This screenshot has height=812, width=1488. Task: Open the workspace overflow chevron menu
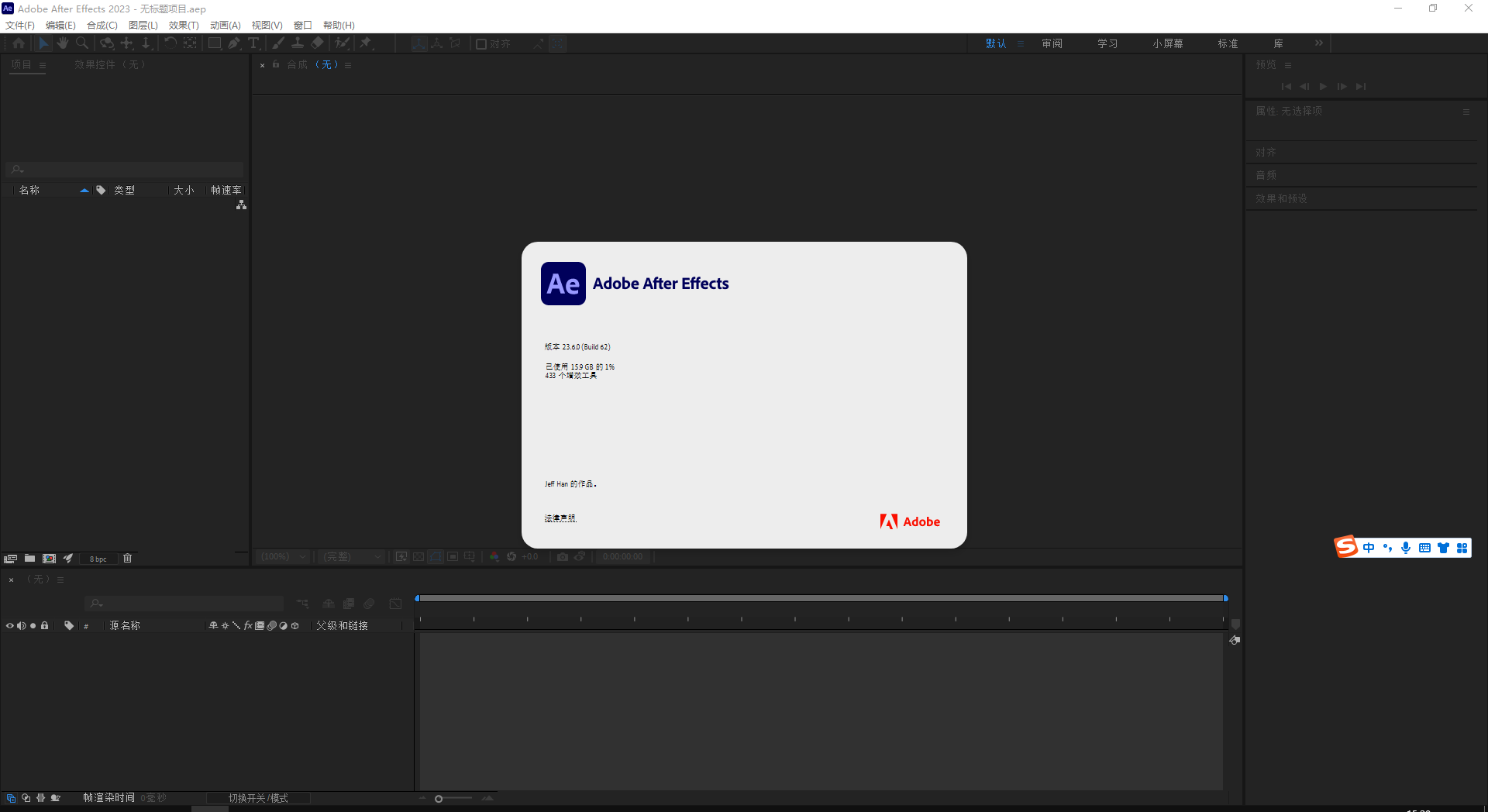1319,43
